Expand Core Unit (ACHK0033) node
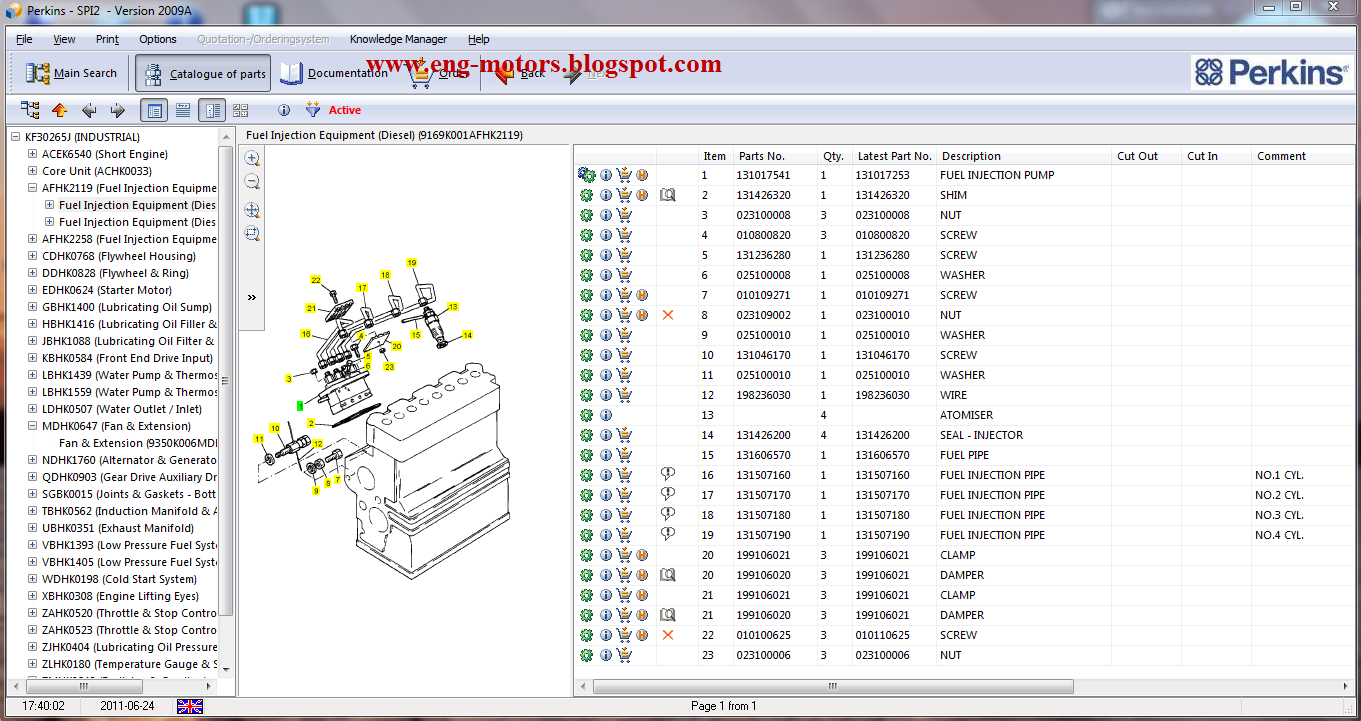Image resolution: width=1361 pixels, height=721 pixels. click(33, 171)
